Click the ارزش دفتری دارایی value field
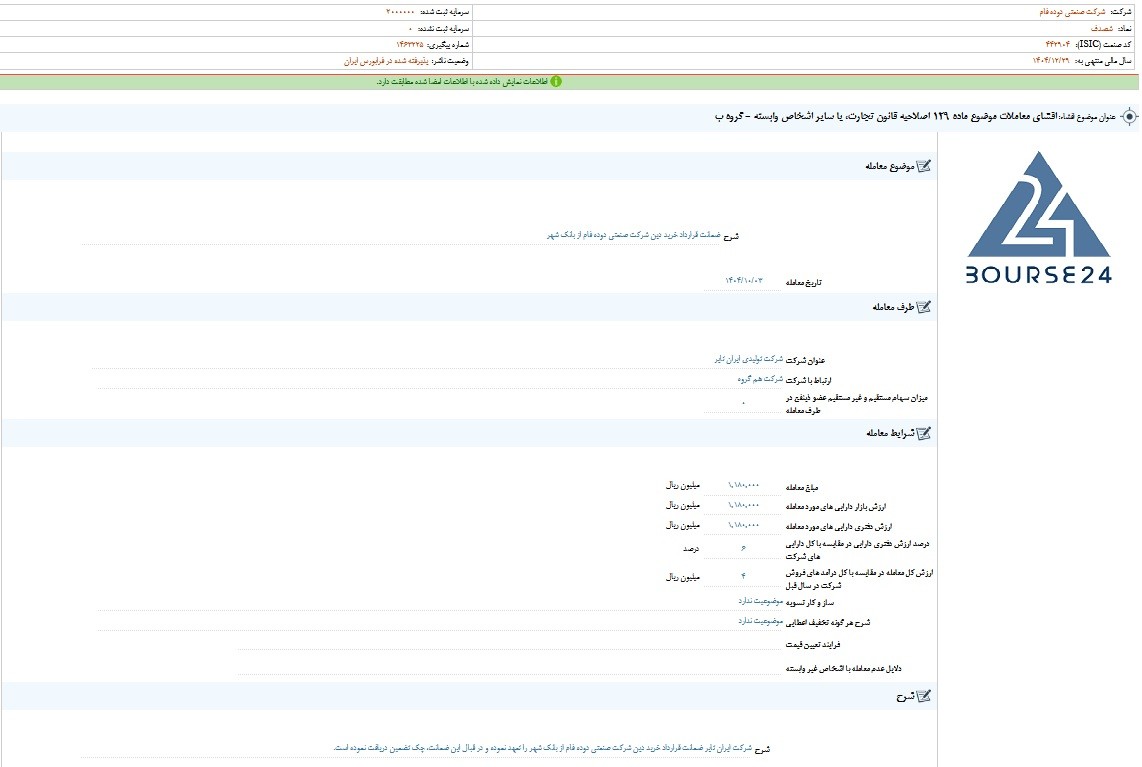The width and height of the screenshot is (1142, 767). pos(743,525)
